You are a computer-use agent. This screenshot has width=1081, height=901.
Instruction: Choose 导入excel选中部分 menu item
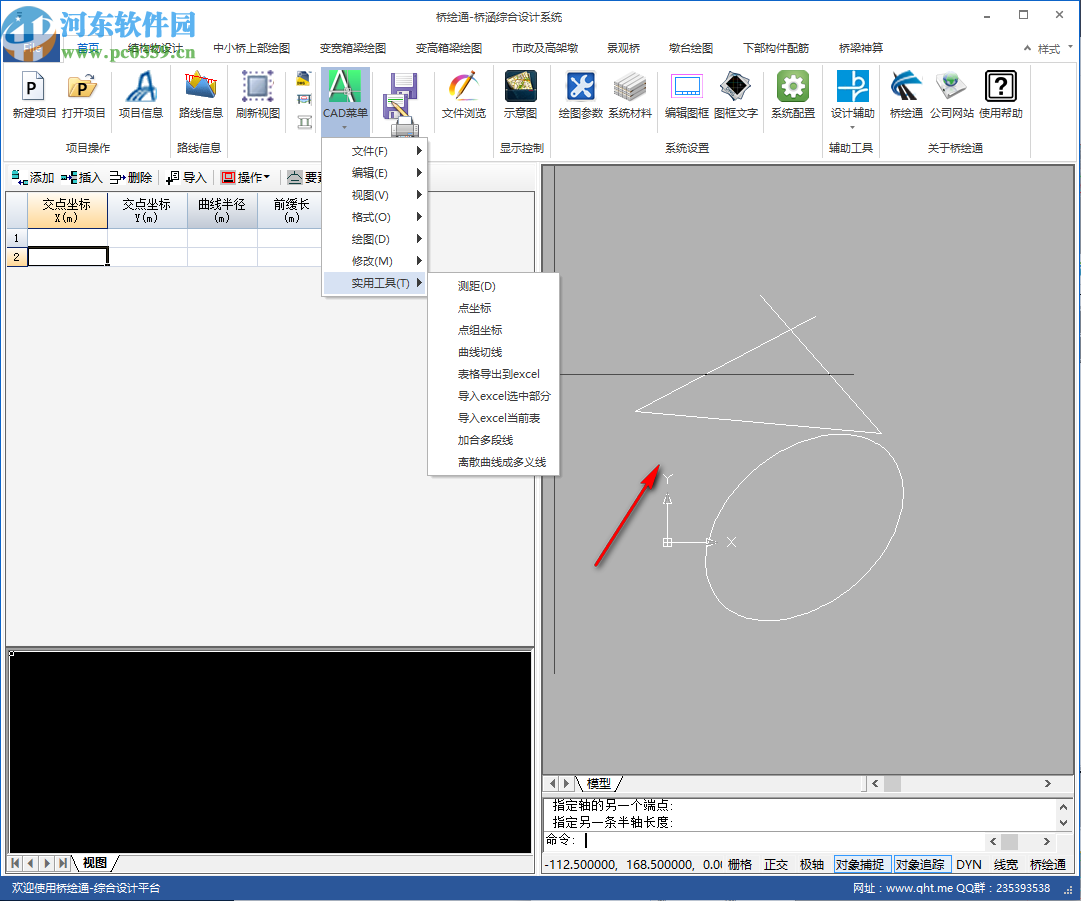point(494,396)
